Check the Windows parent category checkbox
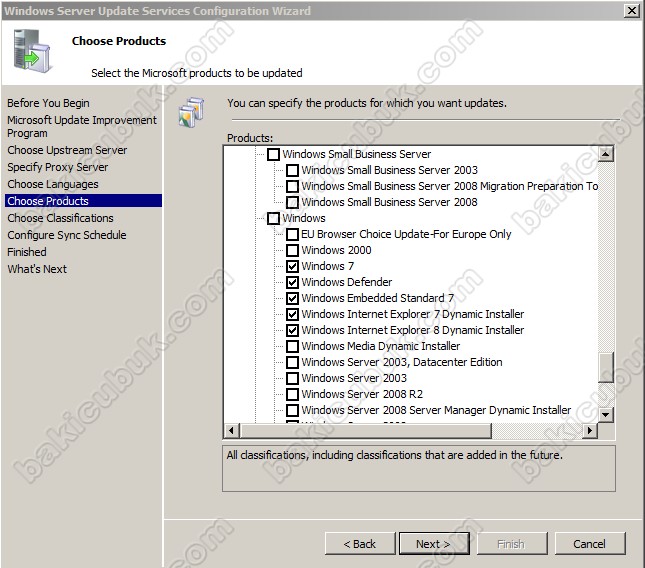Viewport: 645px width, 568px height. click(x=274, y=218)
